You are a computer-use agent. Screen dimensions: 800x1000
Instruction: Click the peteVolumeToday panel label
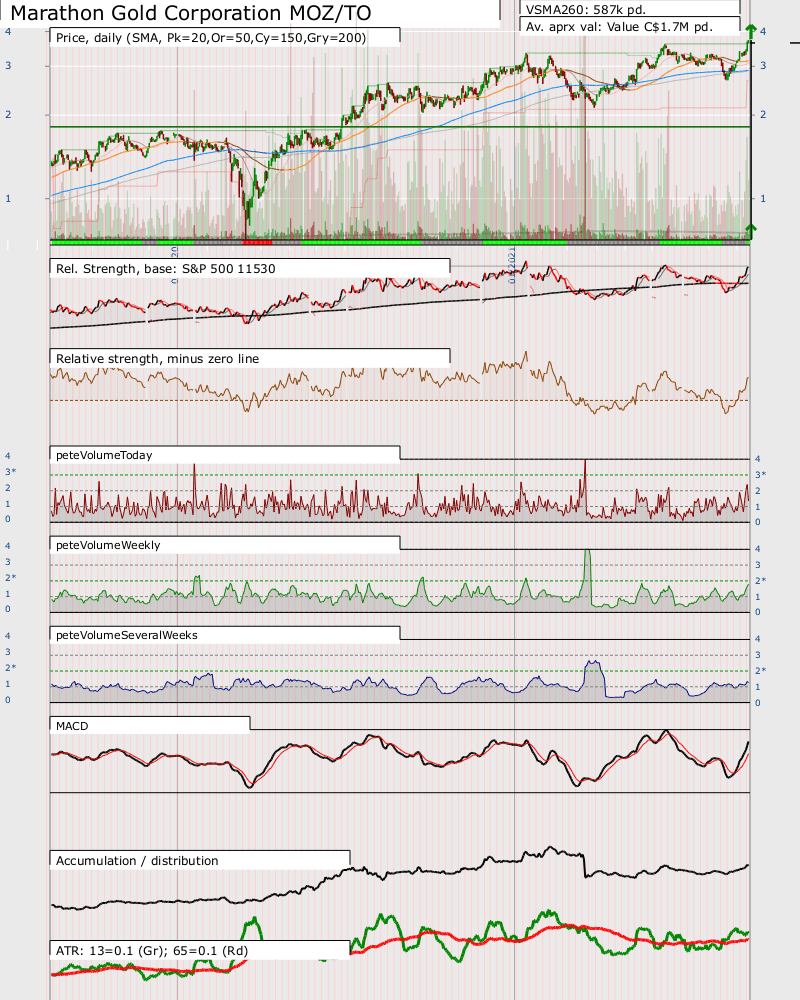pos(104,455)
